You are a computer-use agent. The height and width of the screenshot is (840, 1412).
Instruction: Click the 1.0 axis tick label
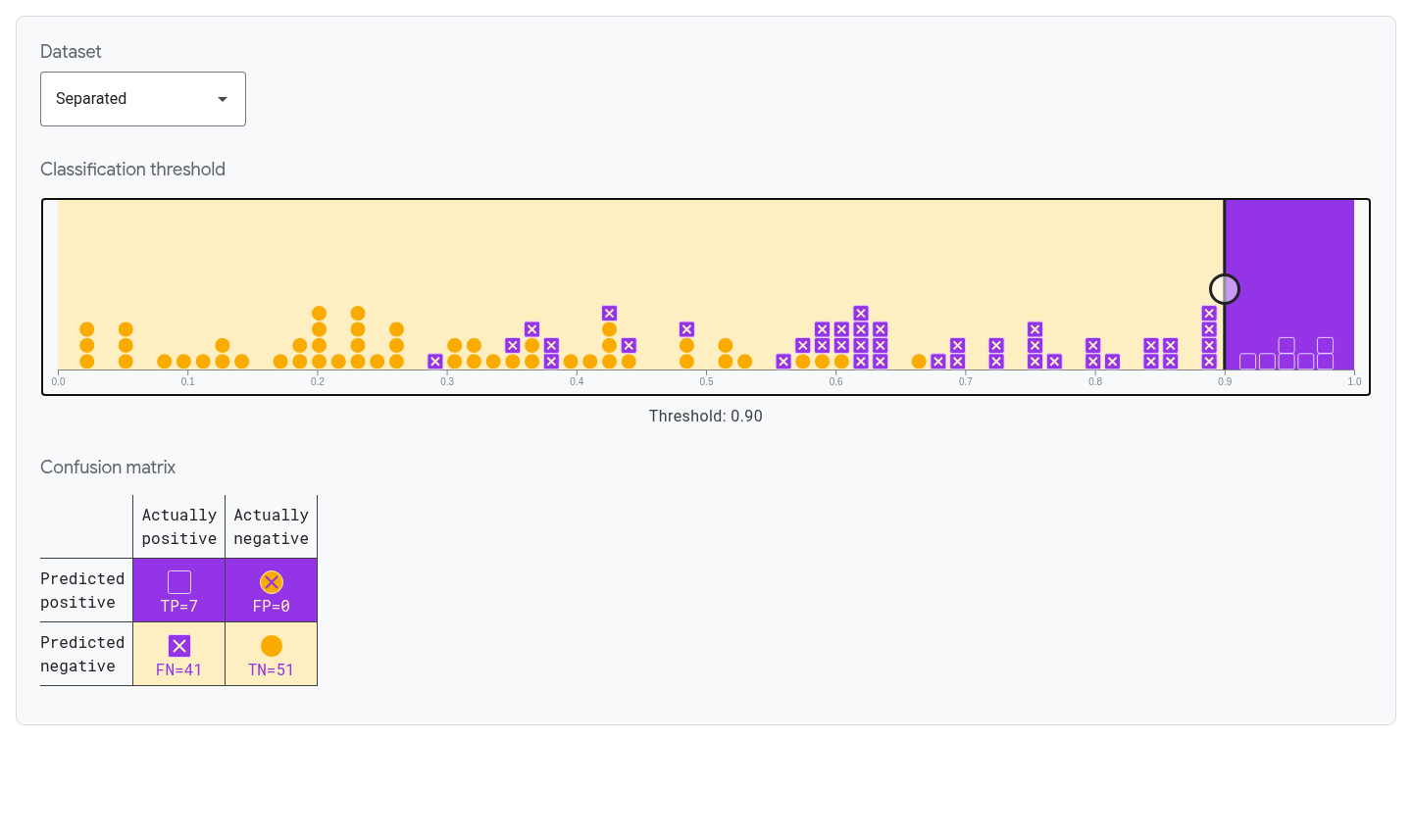point(1354,381)
